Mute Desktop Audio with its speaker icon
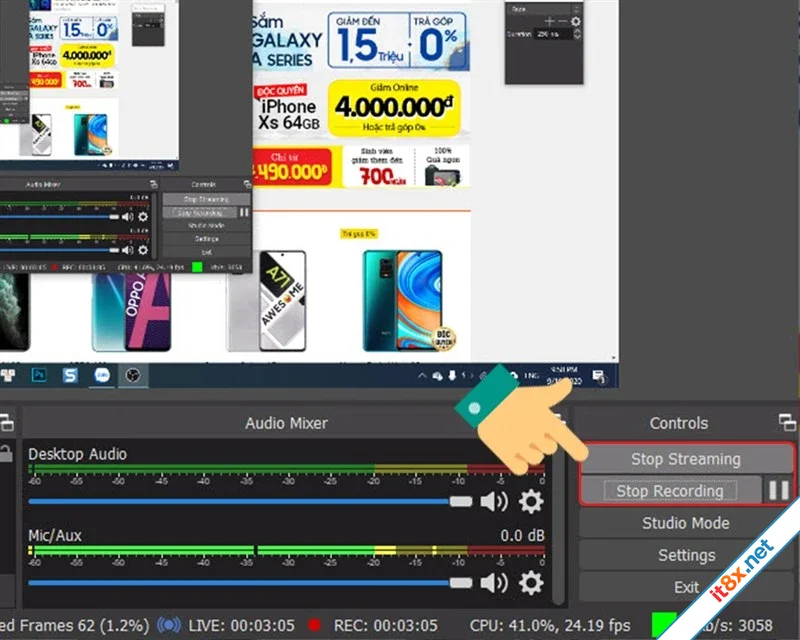 pyautogui.click(x=494, y=502)
